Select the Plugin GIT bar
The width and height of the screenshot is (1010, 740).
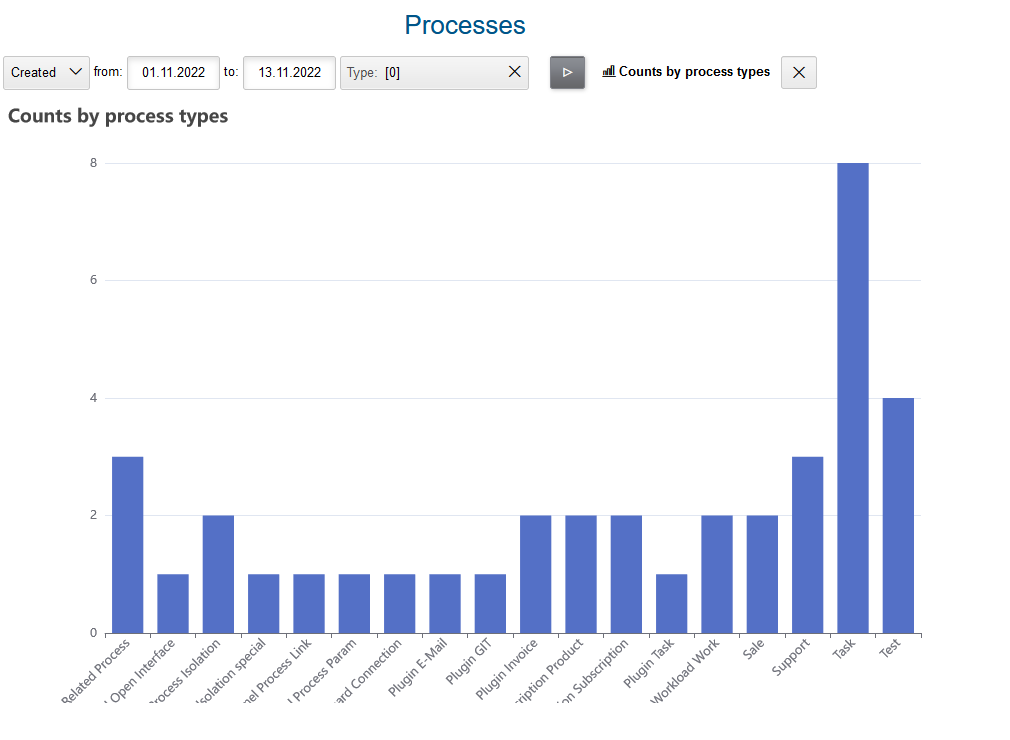490,603
